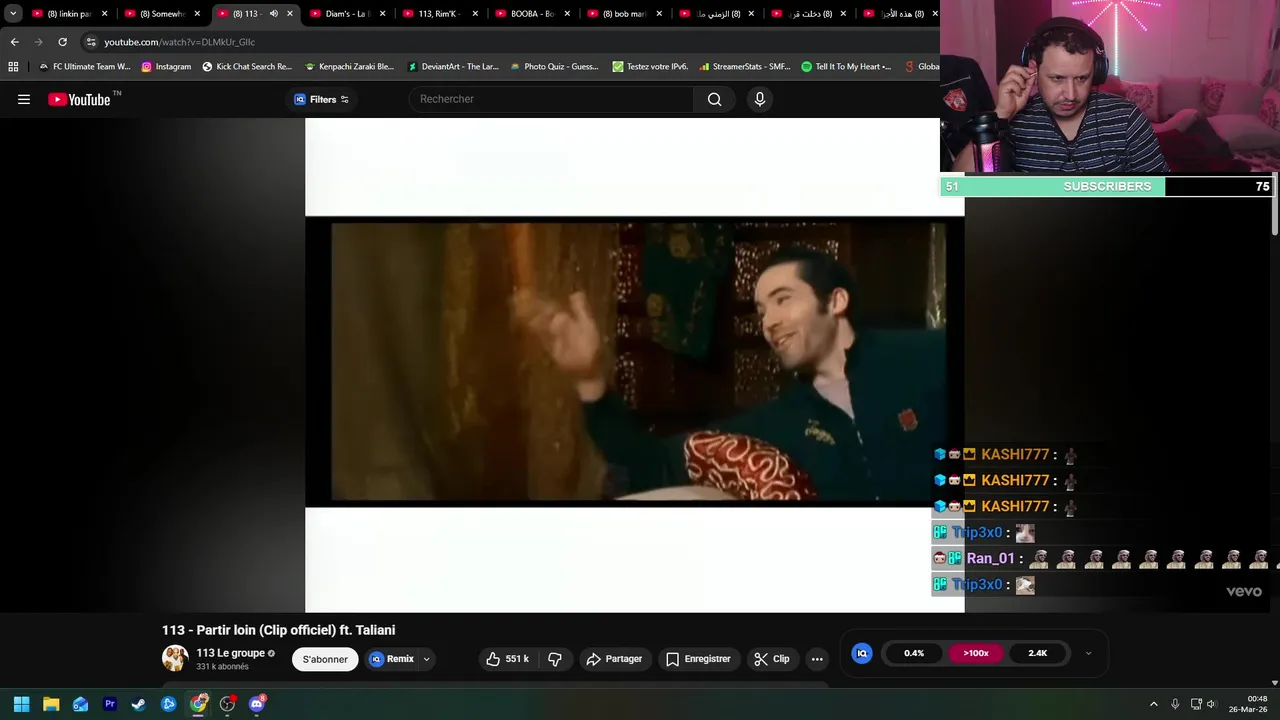
Task: Go to the YouTube home logo
Action: coord(79,99)
